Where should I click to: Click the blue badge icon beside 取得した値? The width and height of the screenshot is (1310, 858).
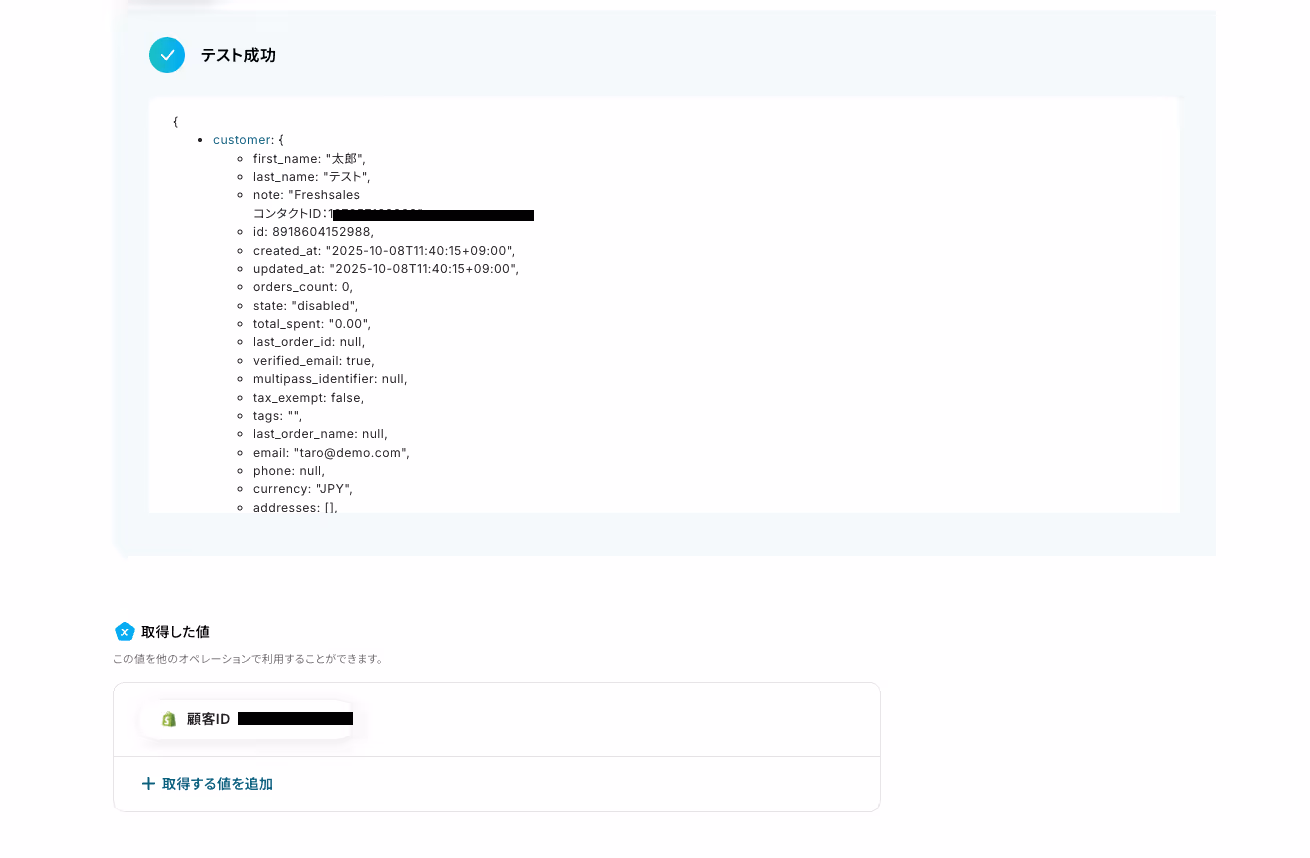pos(124,632)
